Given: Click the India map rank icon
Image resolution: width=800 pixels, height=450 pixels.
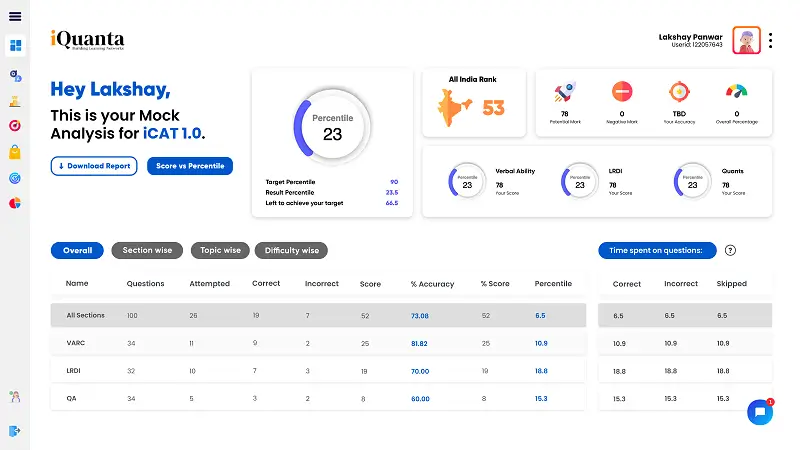Looking at the screenshot, I should 454,107.
